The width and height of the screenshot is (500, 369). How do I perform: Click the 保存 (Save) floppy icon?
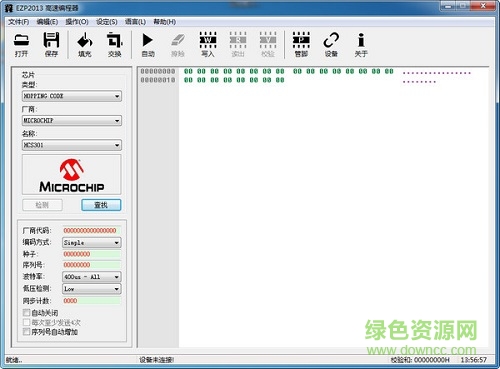[51, 44]
